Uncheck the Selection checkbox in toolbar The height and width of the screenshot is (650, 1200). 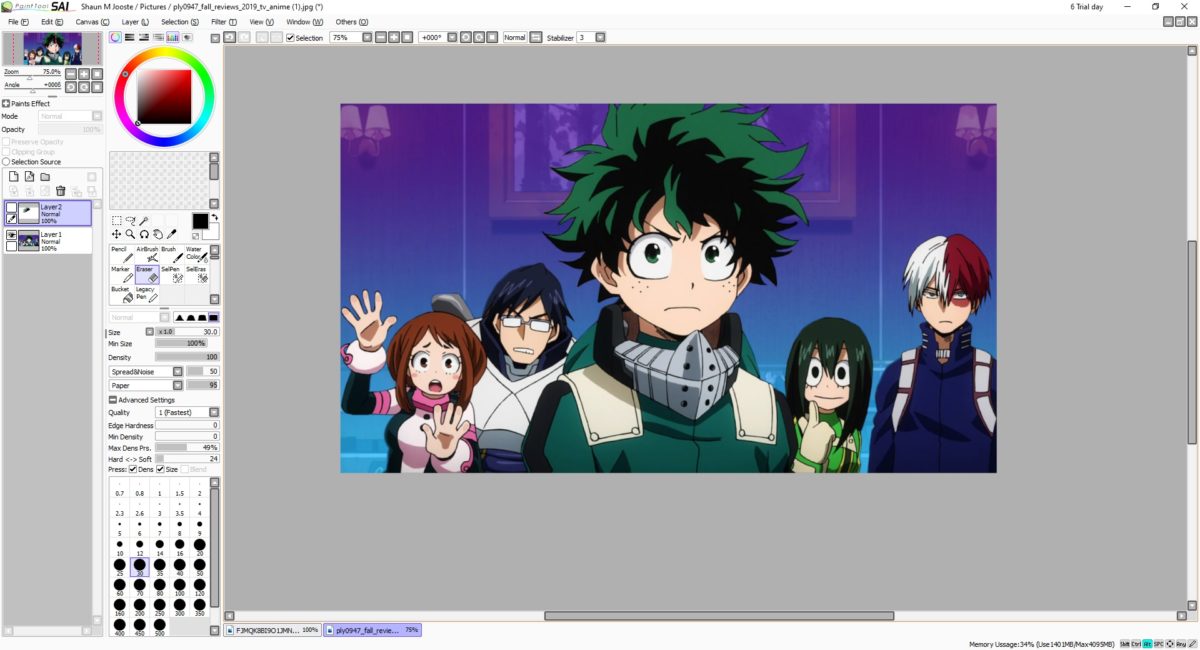tap(290, 38)
